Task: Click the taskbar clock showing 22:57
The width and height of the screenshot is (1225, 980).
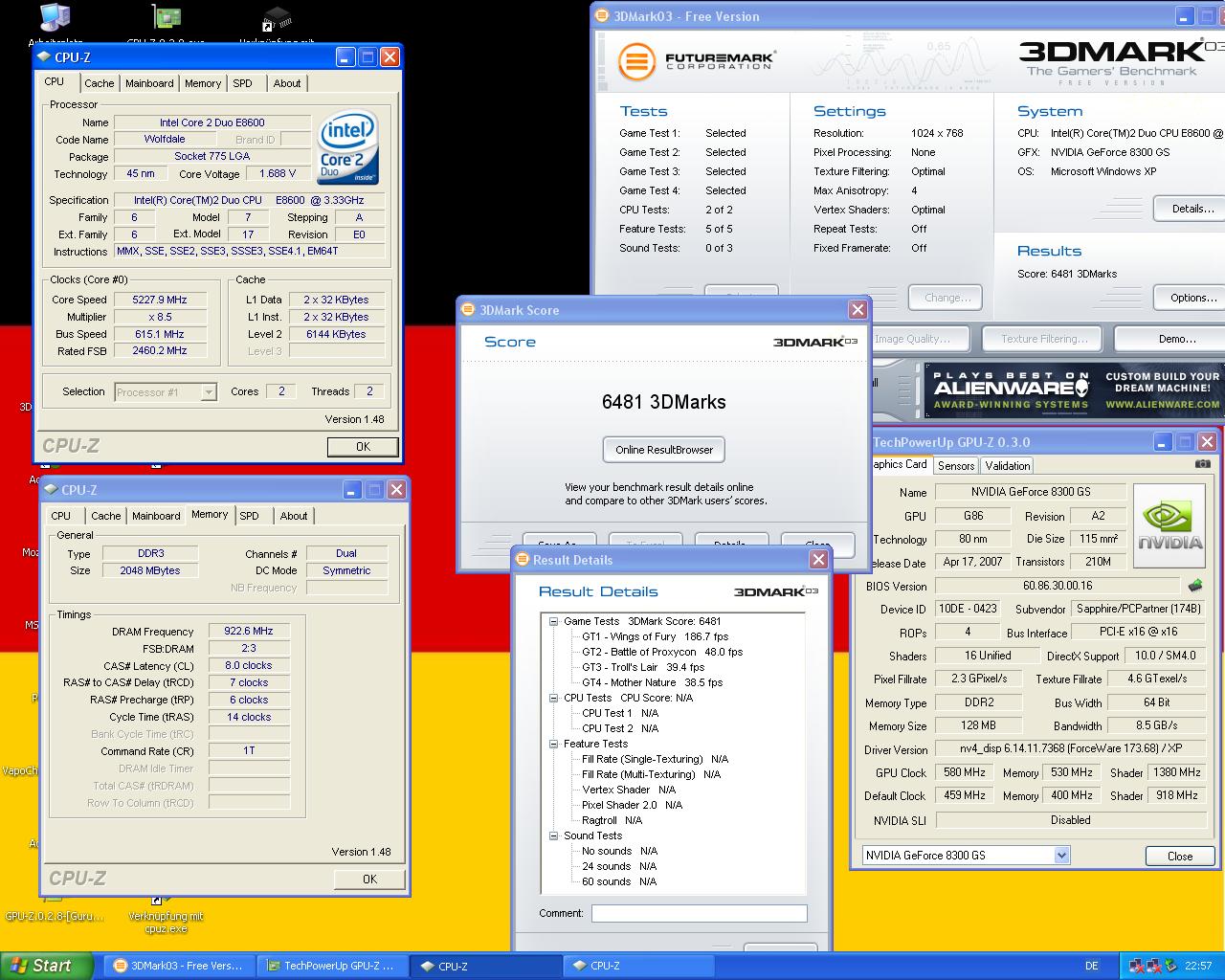Action: (x=1198, y=966)
